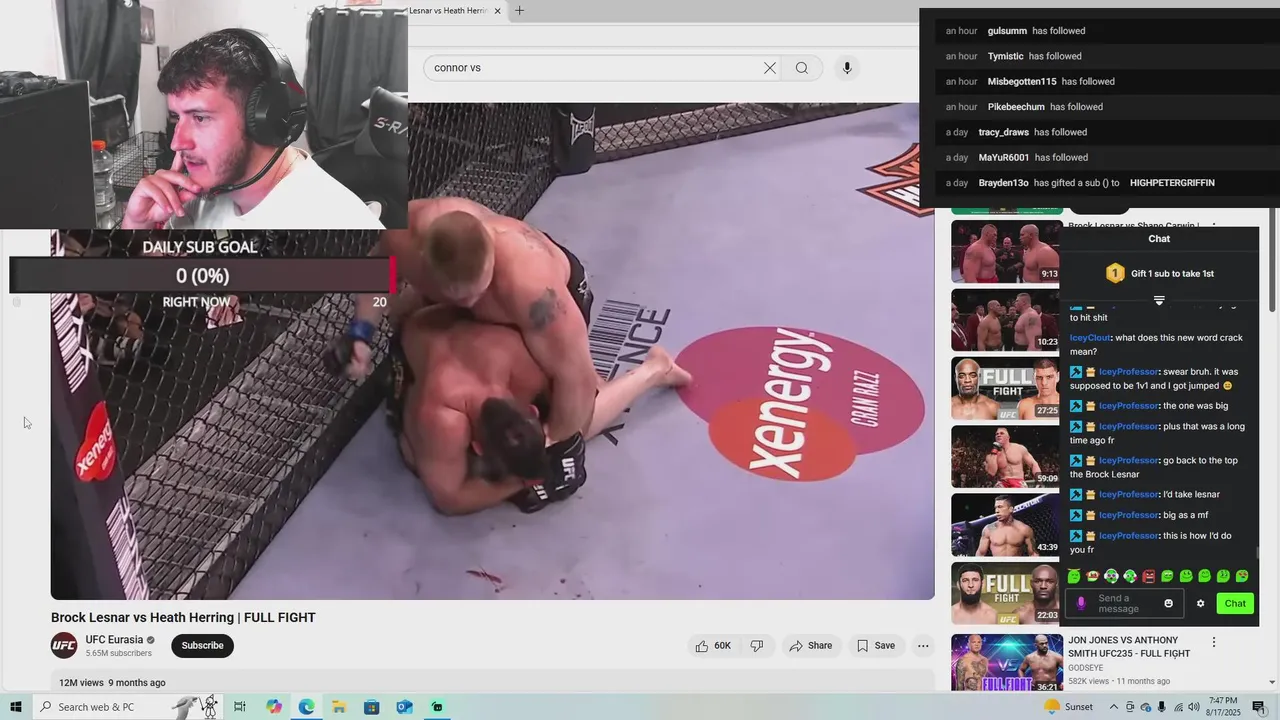Image resolution: width=1280 pixels, height=720 pixels.
Task: Click the Brock Lesnar fight video player
Action: coord(493,350)
